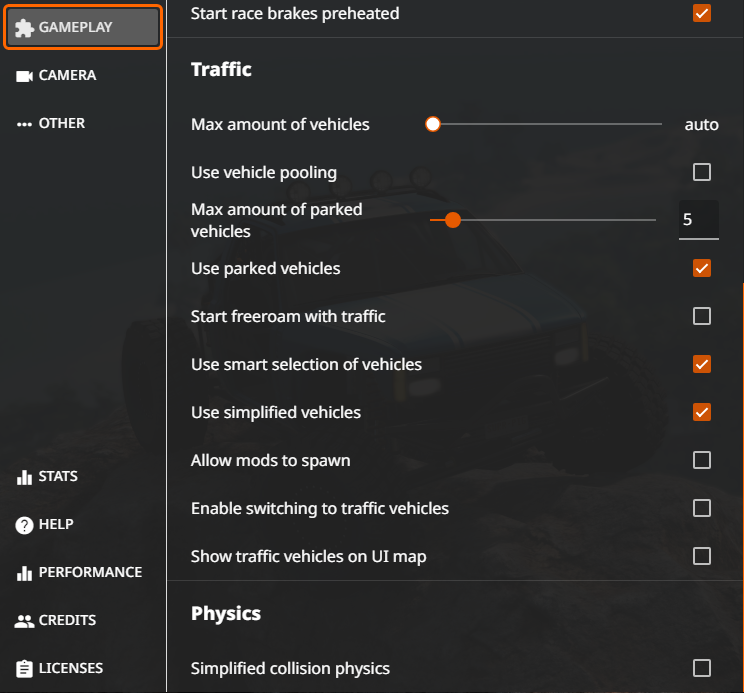Click the Stats bar chart icon
The image size is (744, 693).
tap(25, 477)
